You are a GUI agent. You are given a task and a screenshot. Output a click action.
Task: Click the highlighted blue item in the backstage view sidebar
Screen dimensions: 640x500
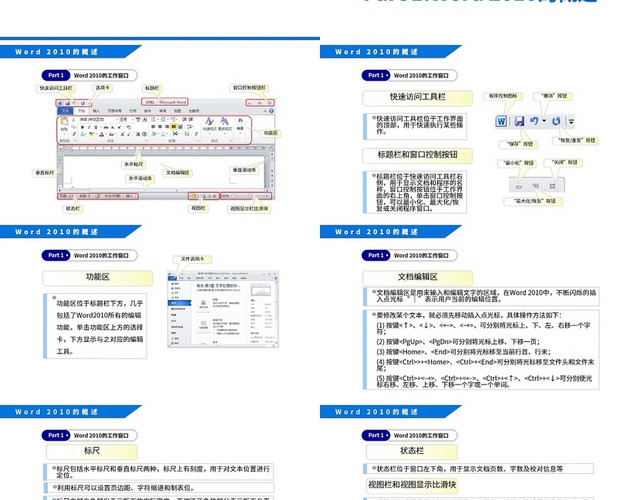180,303
